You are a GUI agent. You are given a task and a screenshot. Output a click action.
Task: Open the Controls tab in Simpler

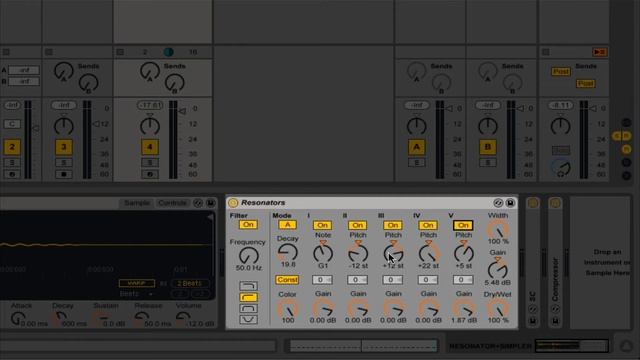[172, 203]
